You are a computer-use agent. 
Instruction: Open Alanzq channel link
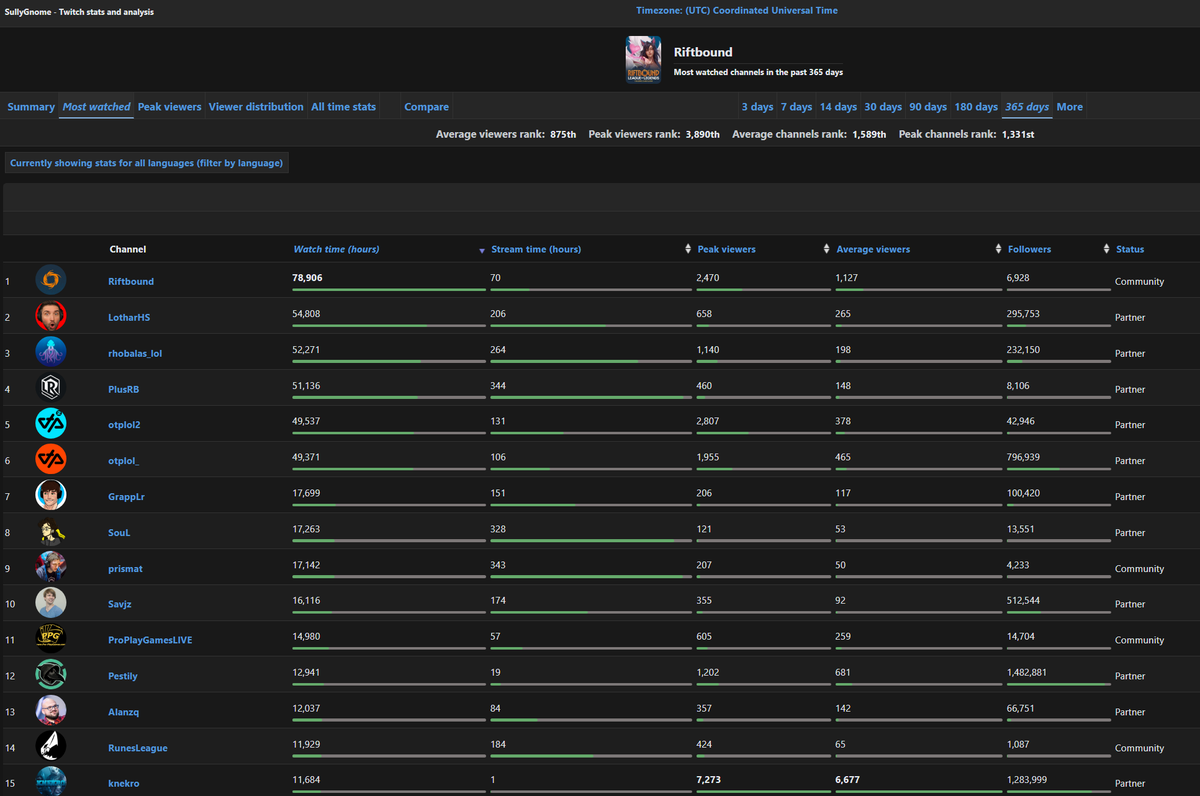124,713
